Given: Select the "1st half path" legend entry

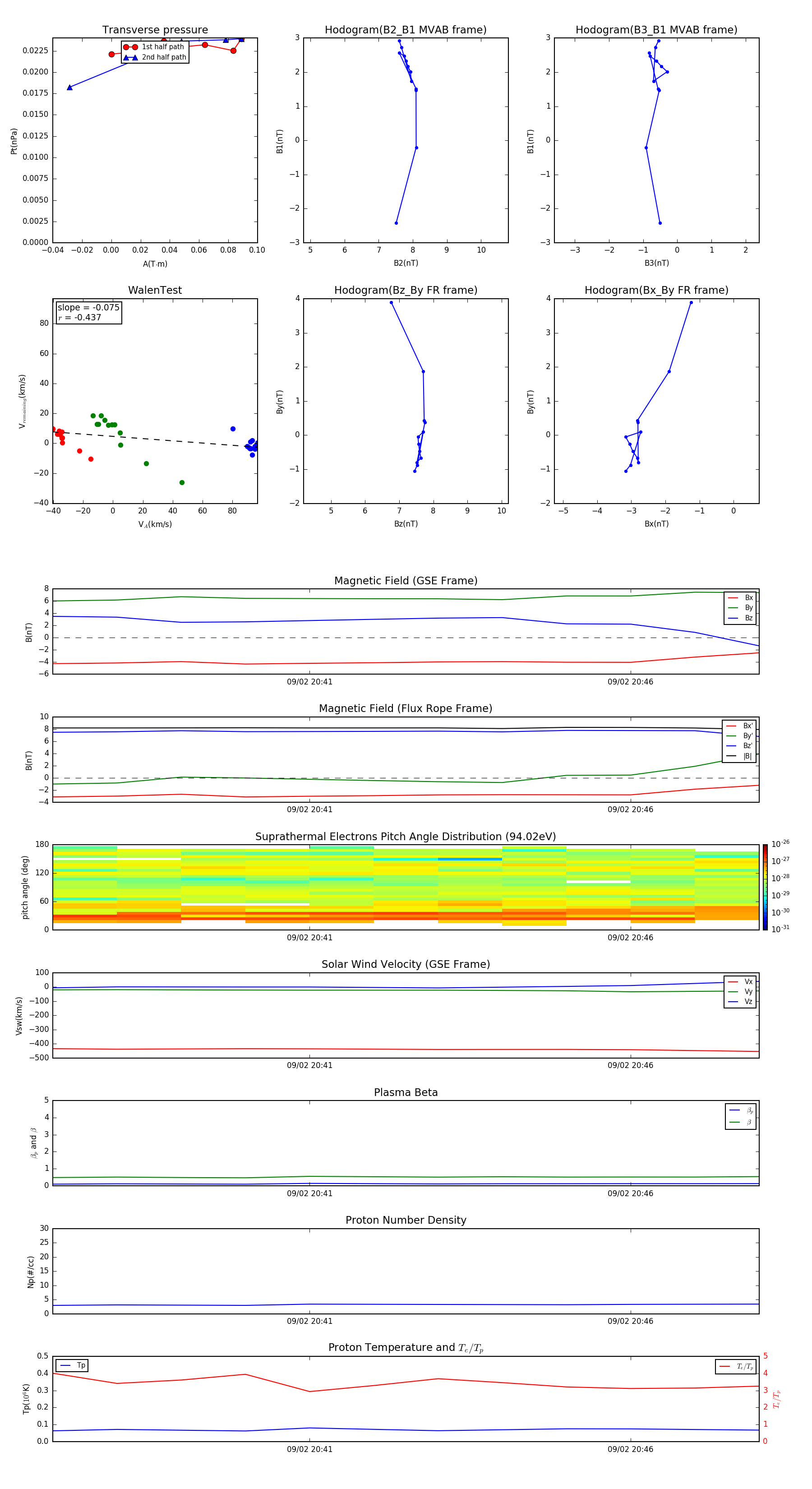Looking at the screenshot, I should click(x=154, y=47).
